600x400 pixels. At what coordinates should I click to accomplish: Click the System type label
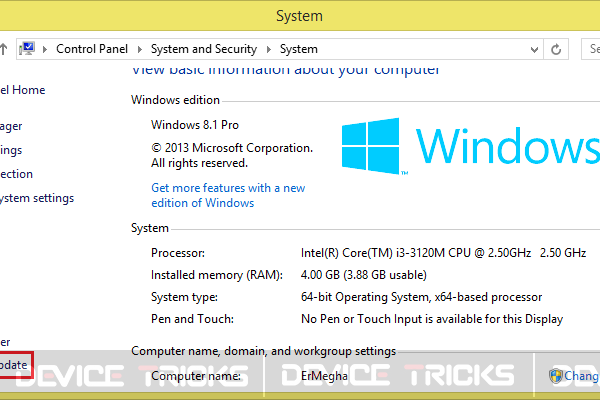coord(184,297)
